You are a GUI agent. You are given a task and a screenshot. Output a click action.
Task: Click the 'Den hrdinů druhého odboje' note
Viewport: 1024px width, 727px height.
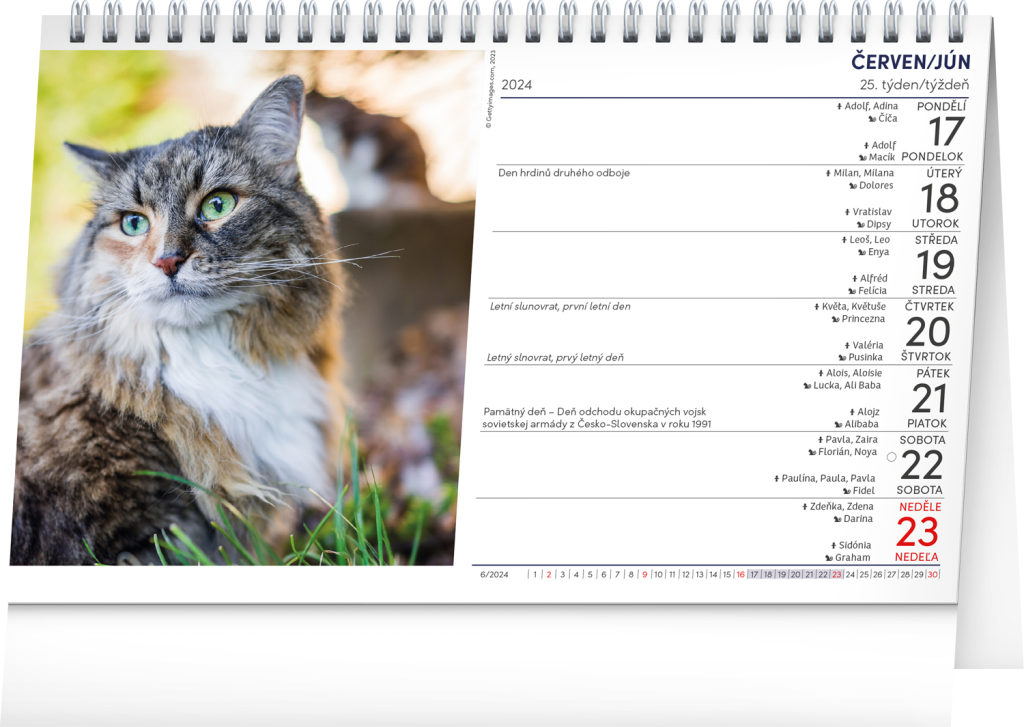[x=564, y=172]
